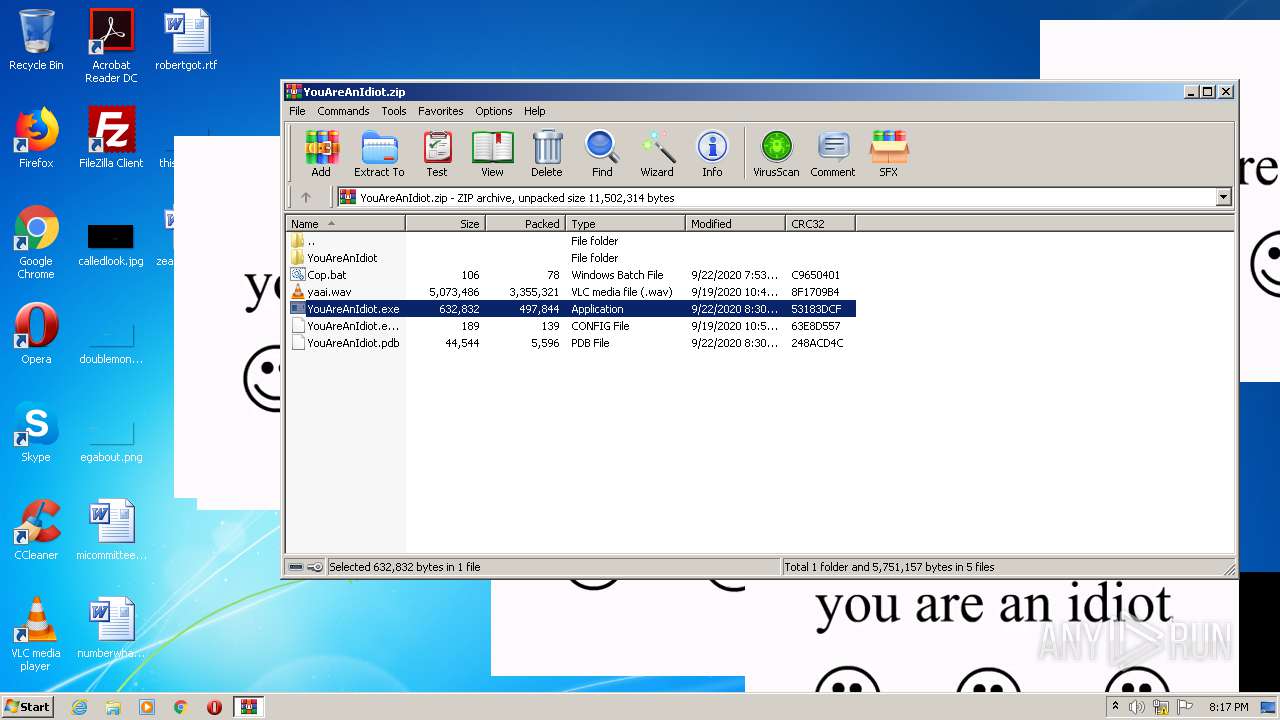Open the Tools menu
1280x720 pixels.
click(x=394, y=111)
